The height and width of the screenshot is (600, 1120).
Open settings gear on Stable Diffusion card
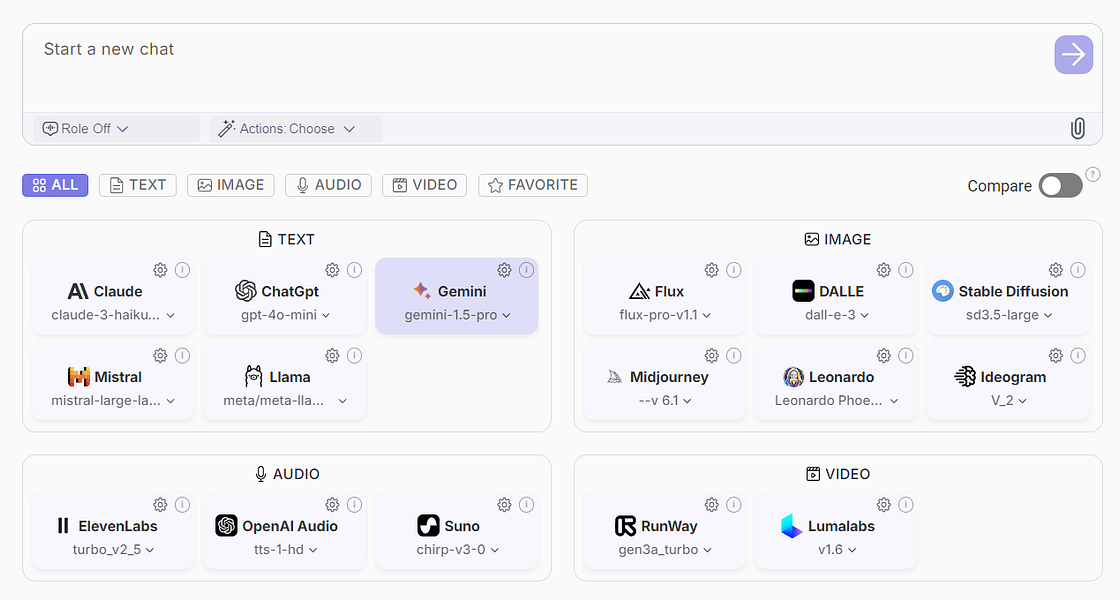1056,270
